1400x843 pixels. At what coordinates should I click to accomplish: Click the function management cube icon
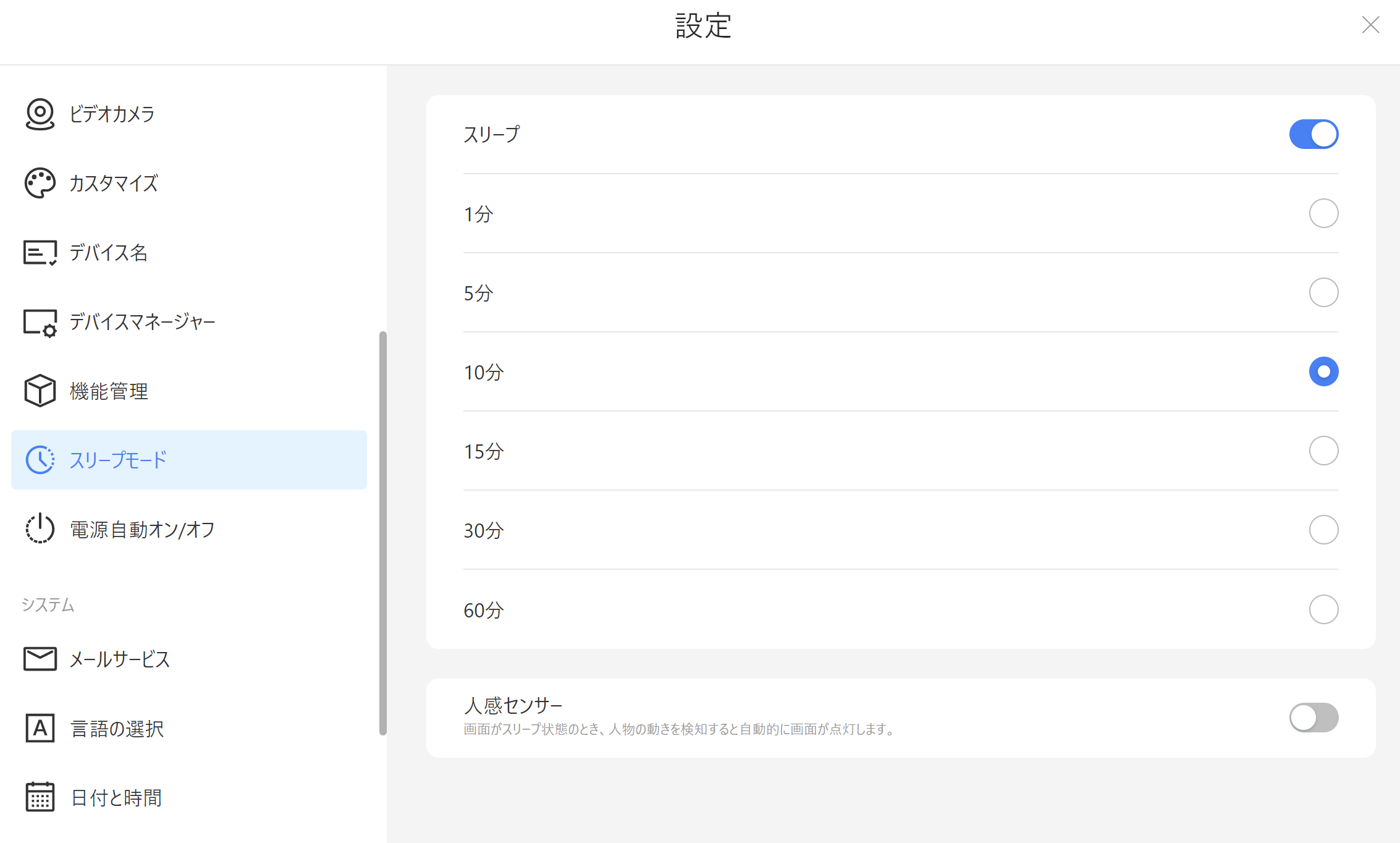40,391
